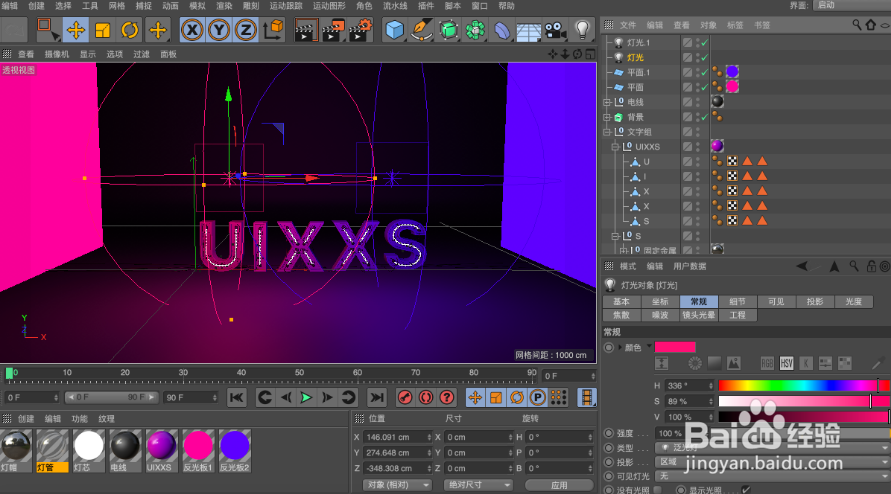Image resolution: width=891 pixels, height=494 pixels.
Task: Open 投影 shadow type dropdown
Action: tap(772, 462)
